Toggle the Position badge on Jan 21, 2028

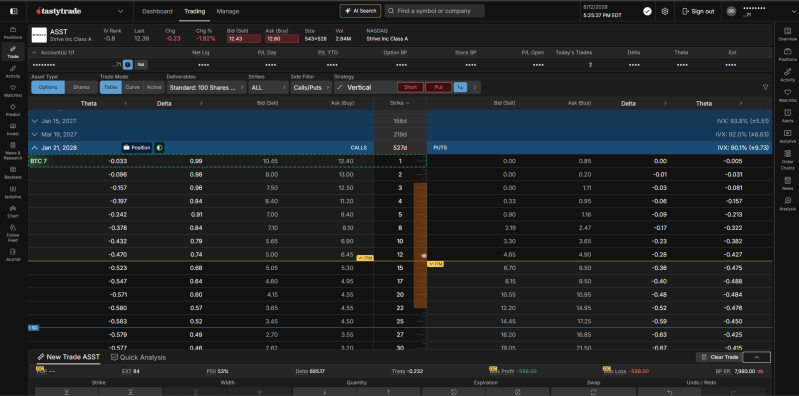coord(137,148)
